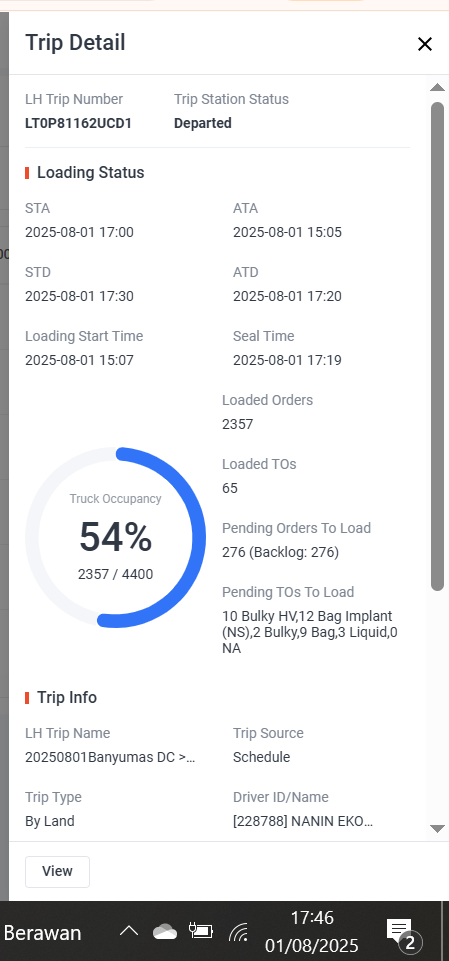Screen dimensions: 449x961
Task: Click the Driver ID/Name NANIN EKO value
Action: [303, 821]
